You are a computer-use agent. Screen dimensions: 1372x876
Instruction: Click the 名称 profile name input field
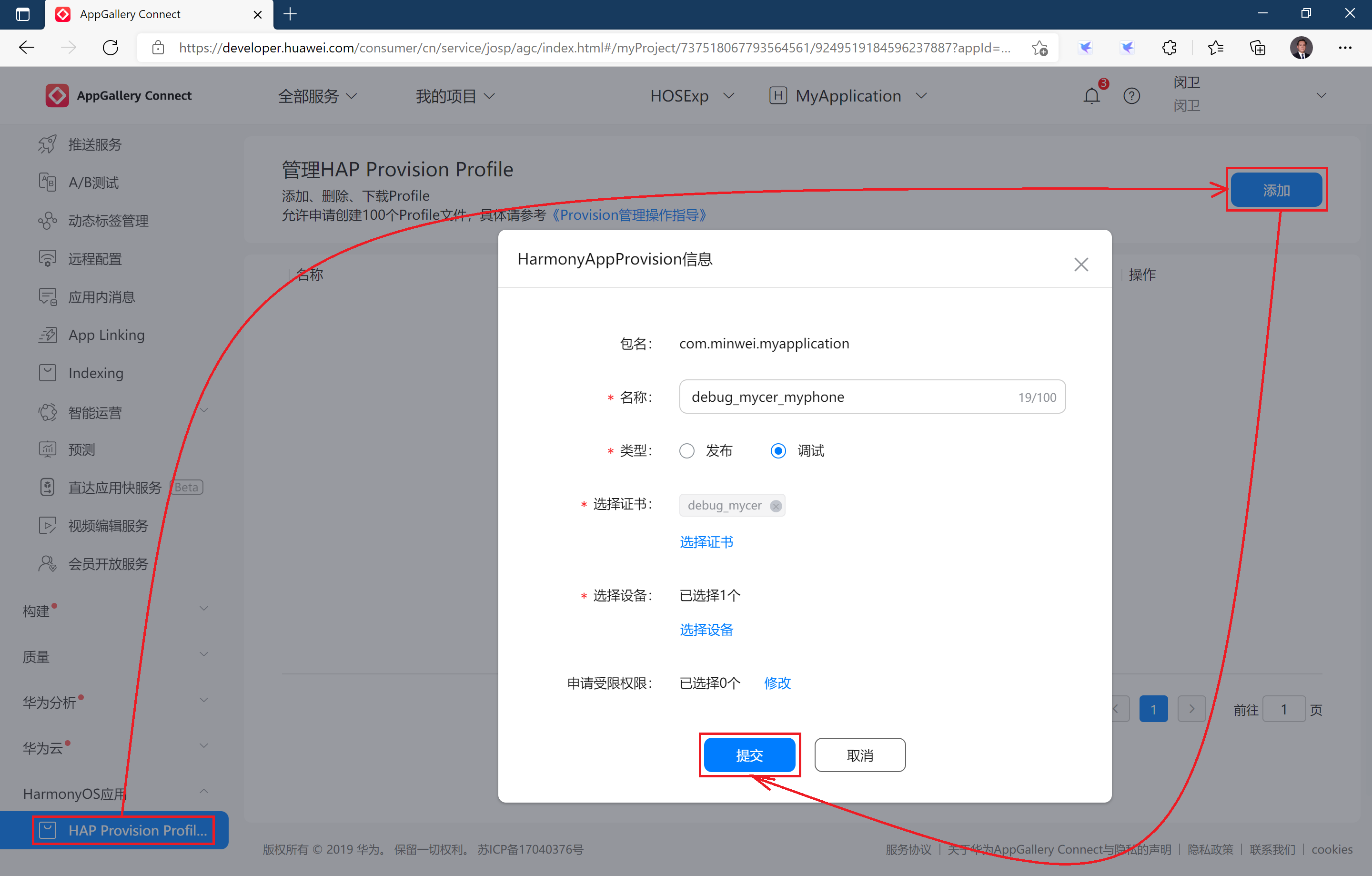872,397
